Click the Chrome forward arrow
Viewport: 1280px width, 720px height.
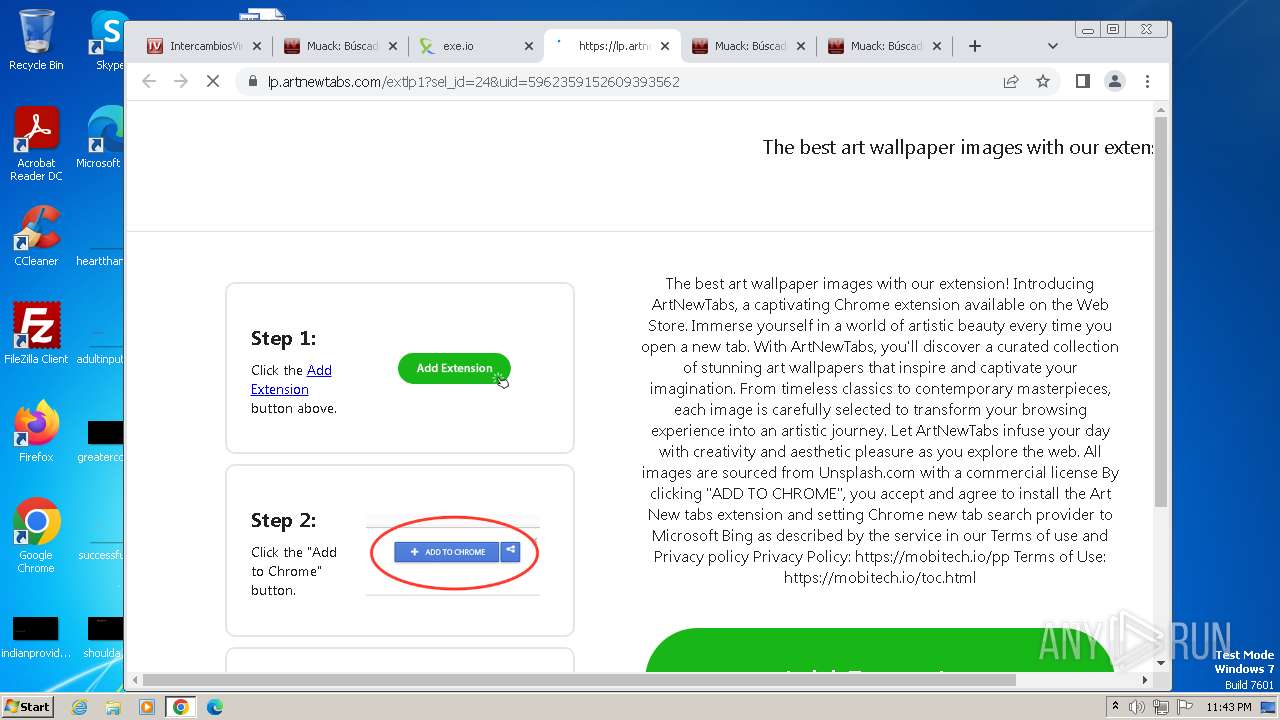[181, 82]
